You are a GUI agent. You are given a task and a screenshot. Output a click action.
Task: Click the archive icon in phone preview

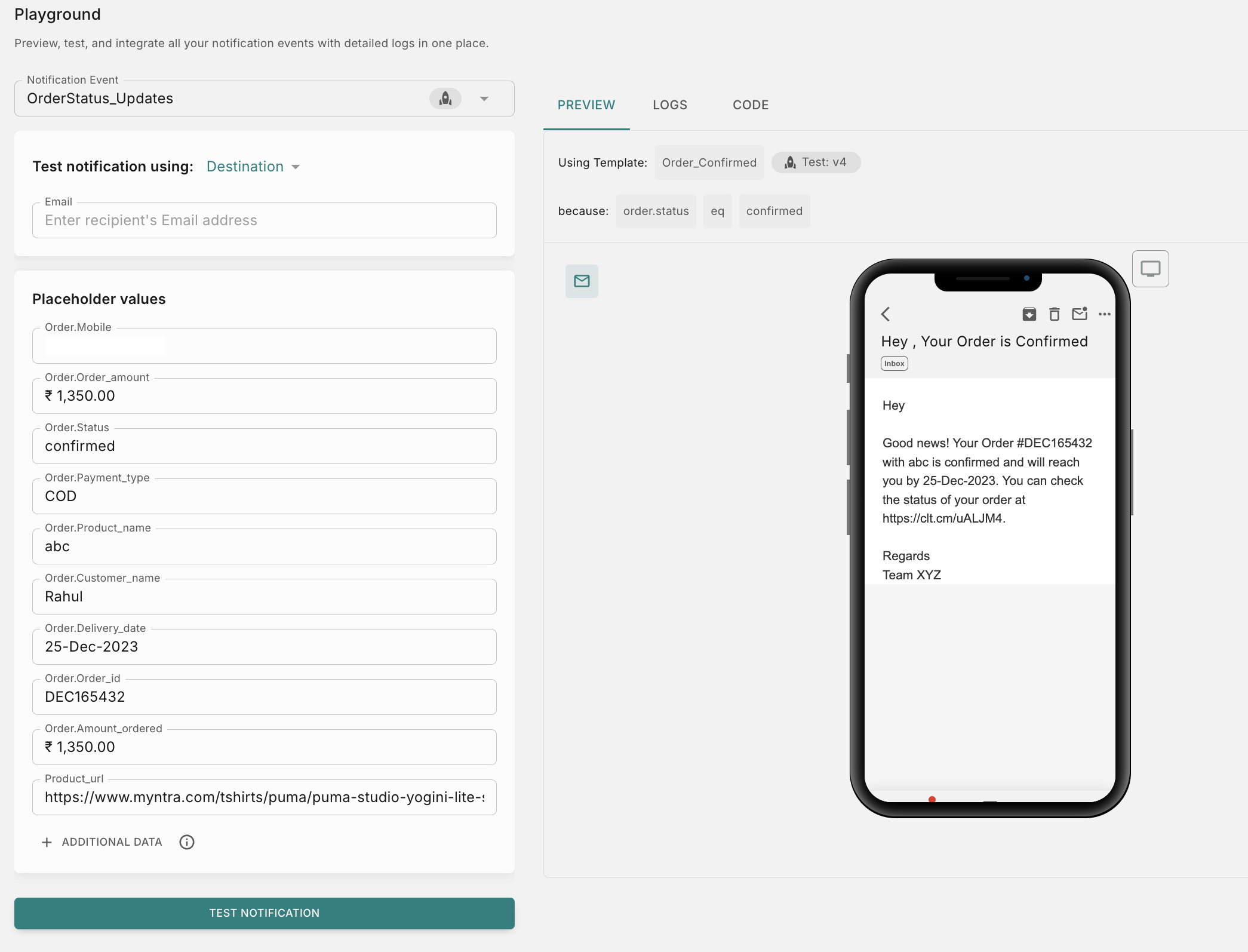coord(1029,314)
